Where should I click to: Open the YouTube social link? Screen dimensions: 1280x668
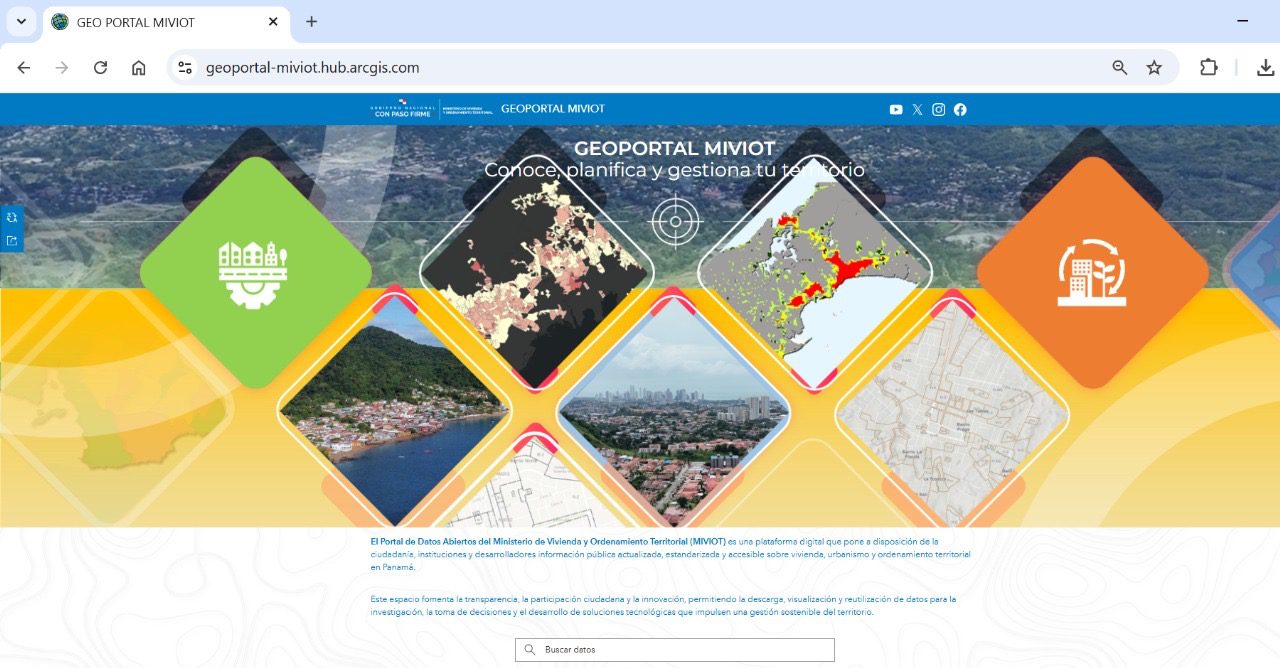point(896,109)
